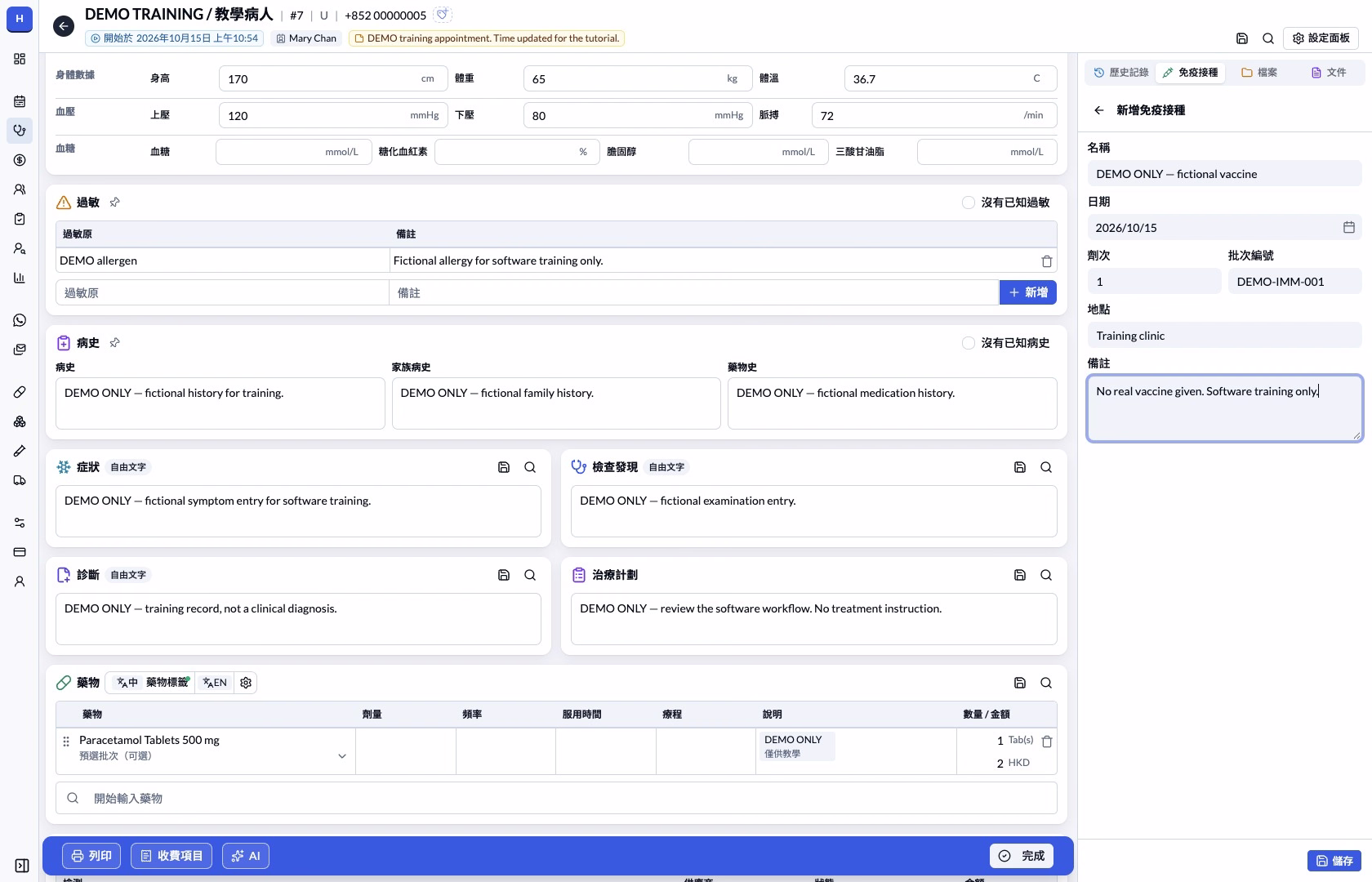This screenshot has width=1372, height=882.
Task: Click the back arrow beside 新增免疫接種
Action: (x=1099, y=110)
